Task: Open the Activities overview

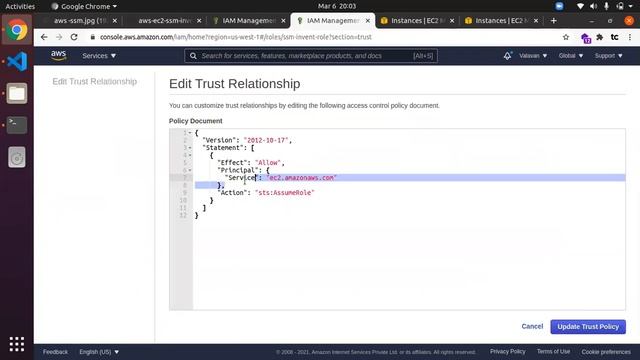Action: (x=20, y=6)
